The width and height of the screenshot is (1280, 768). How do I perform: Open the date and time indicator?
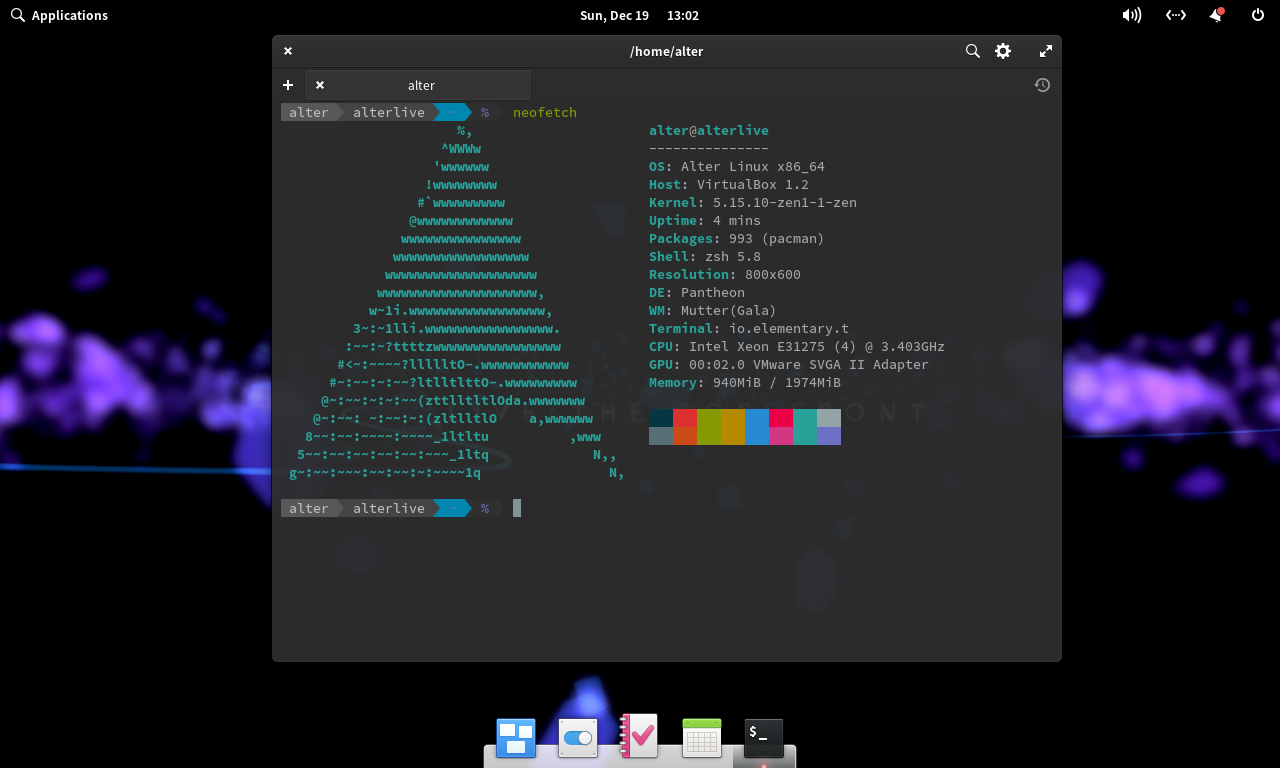(x=639, y=15)
